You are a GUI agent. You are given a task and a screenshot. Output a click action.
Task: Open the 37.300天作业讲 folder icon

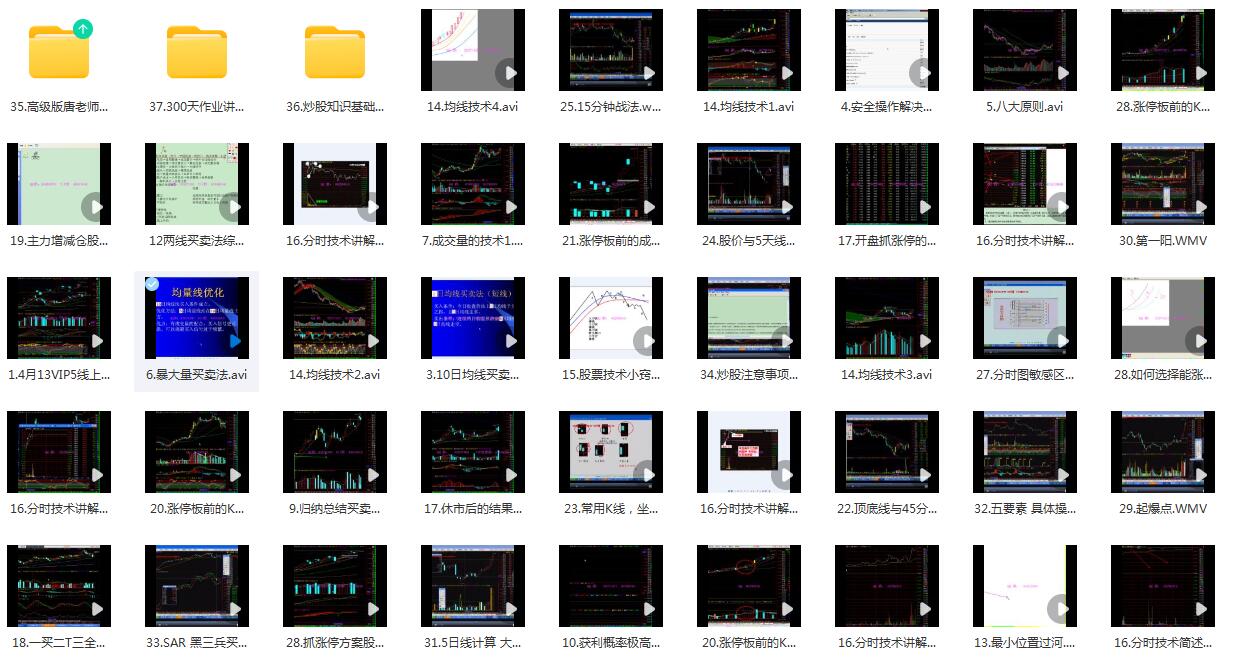pos(197,52)
